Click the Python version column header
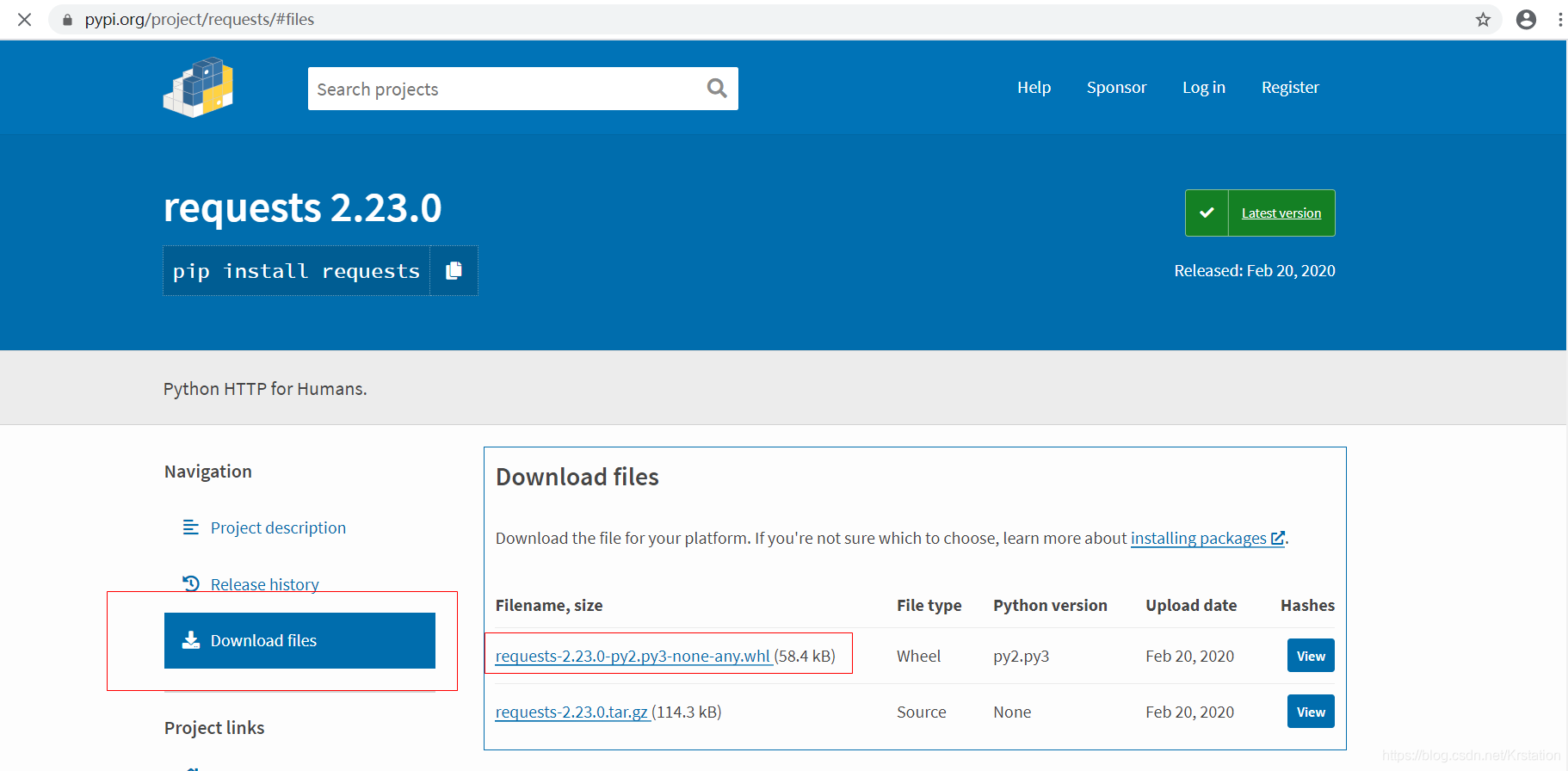This screenshot has width=1568, height=771. pyautogui.click(x=1050, y=605)
